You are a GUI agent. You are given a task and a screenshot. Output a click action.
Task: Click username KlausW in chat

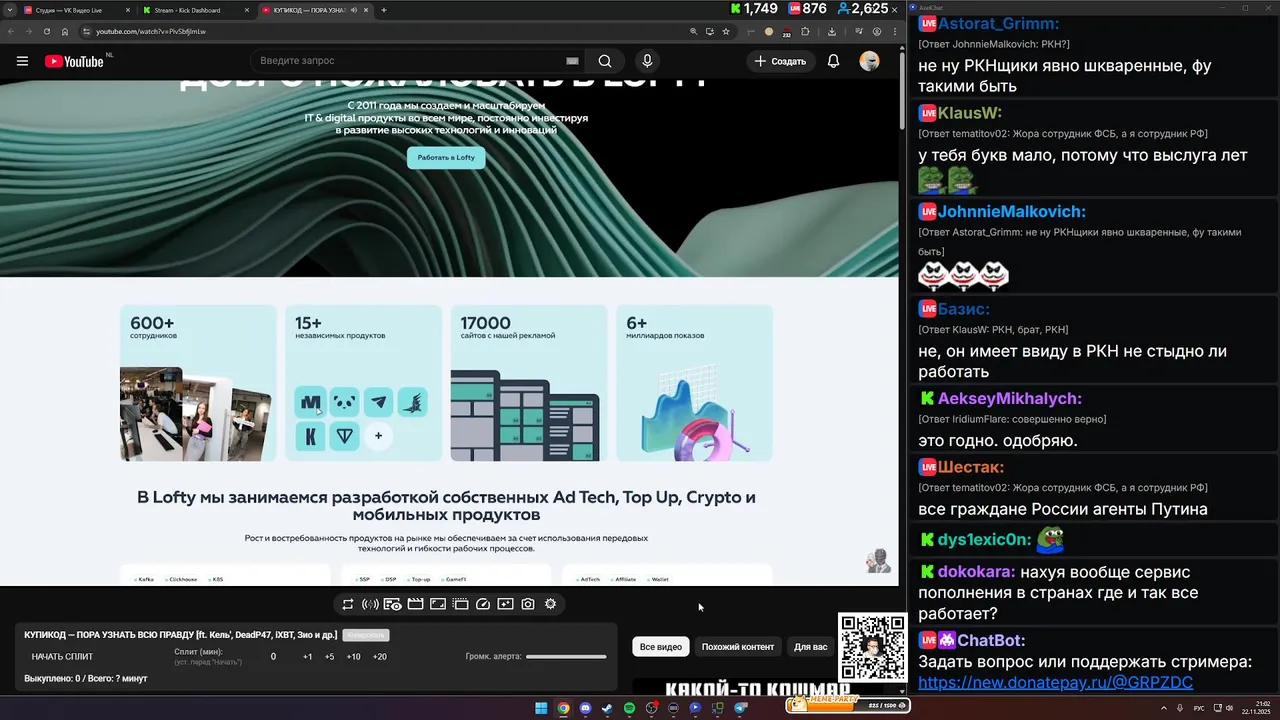[x=969, y=113]
